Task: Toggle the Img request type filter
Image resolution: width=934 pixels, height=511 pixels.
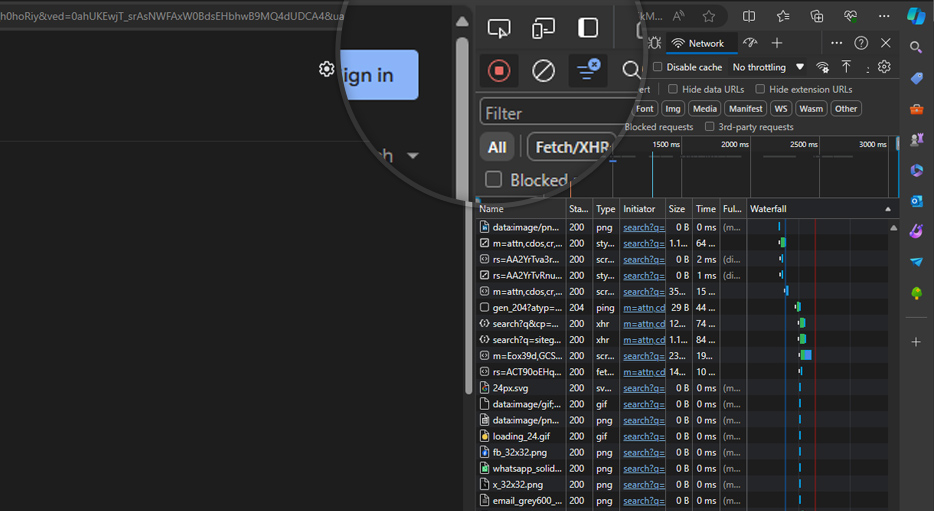Action: click(673, 108)
